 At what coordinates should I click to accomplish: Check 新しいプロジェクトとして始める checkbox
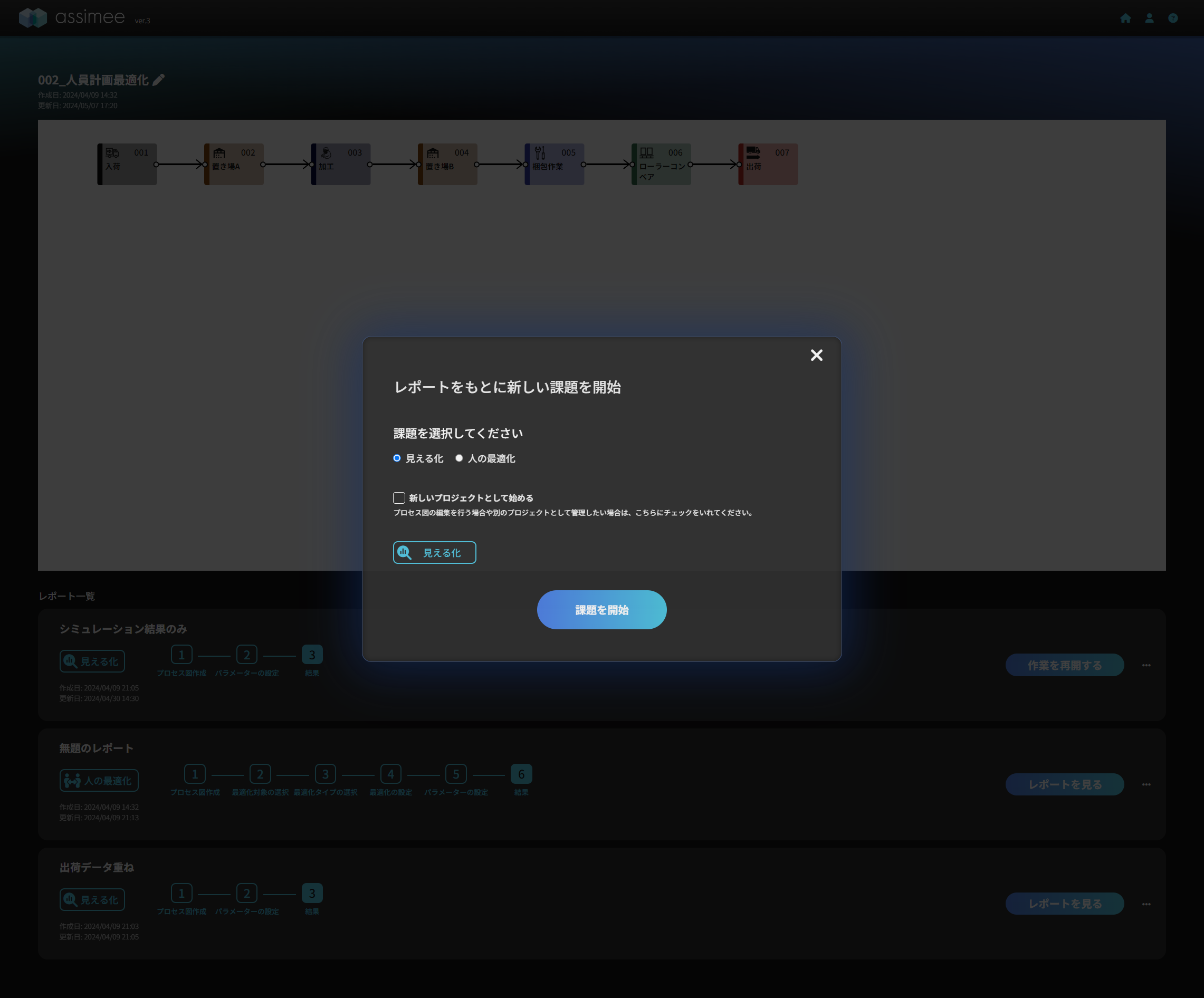(x=399, y=497)
